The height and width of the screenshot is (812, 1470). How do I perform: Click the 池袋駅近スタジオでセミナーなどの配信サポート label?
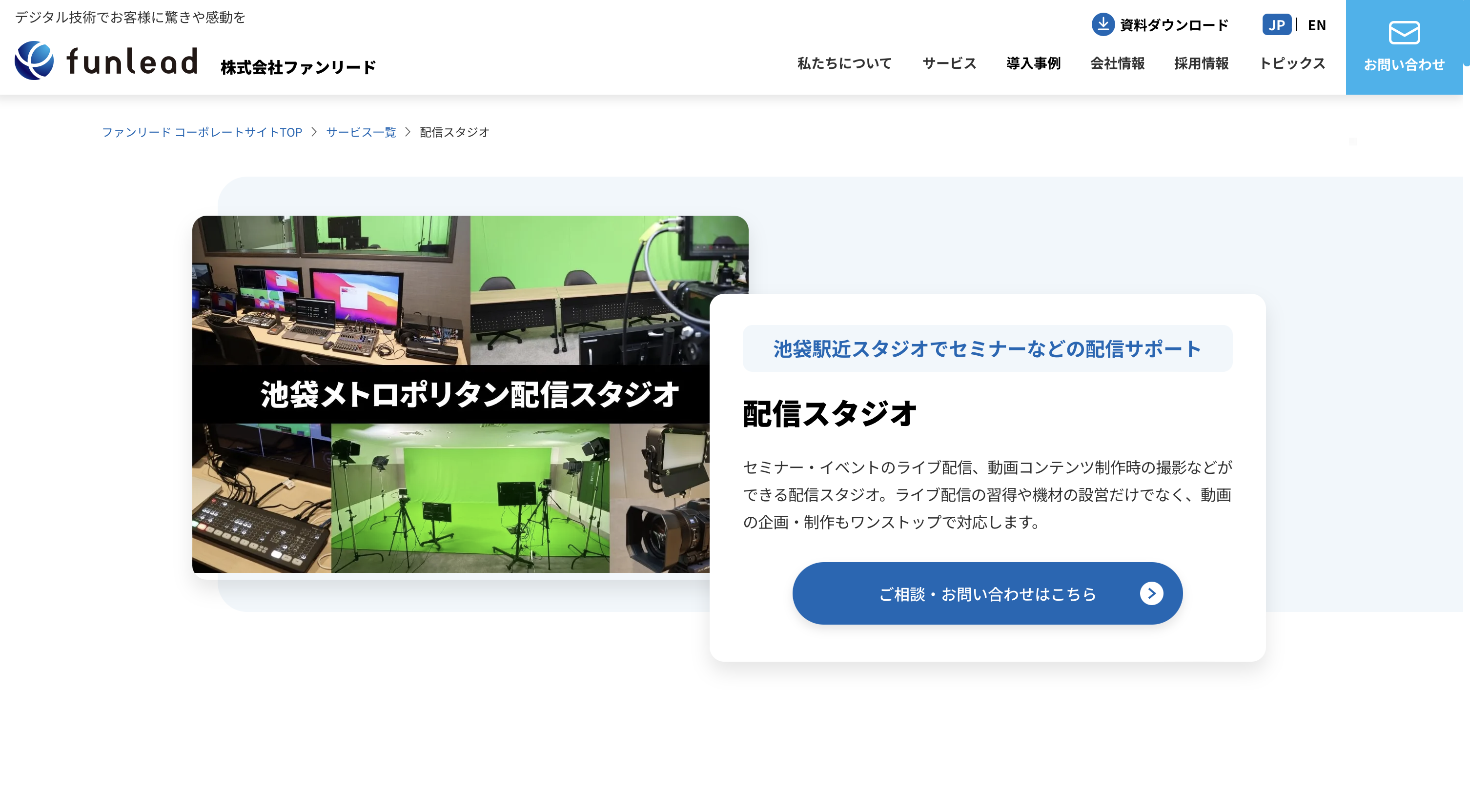tap(987, 348)
